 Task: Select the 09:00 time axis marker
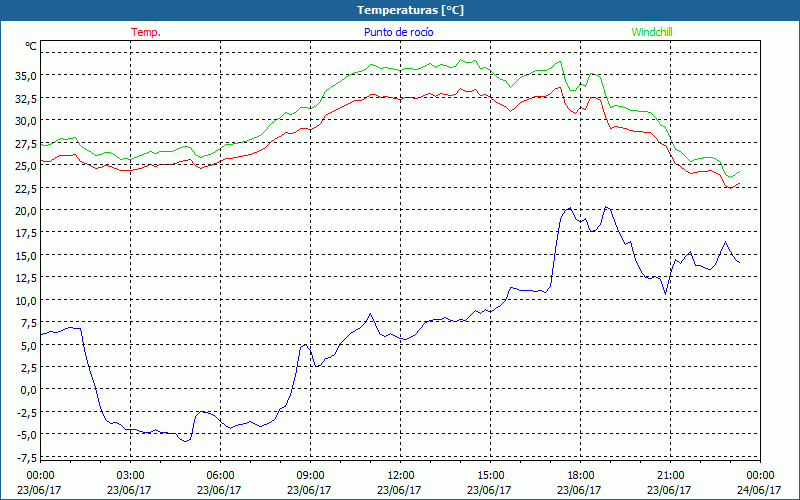pyautogui.click(x=310, y=475)
